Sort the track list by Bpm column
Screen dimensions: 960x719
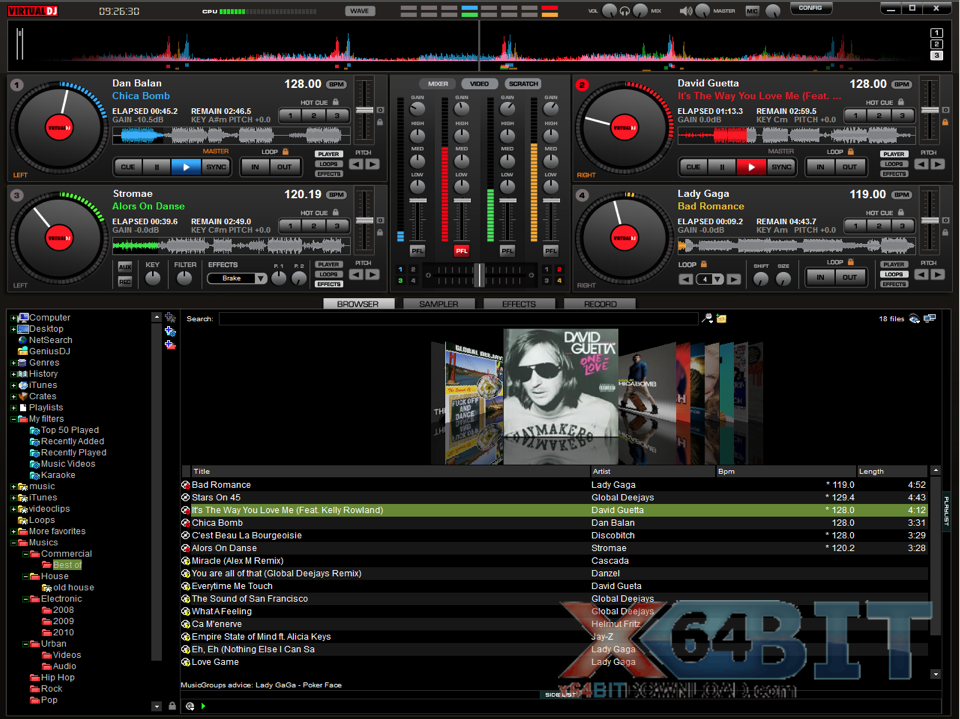(786, 472)
